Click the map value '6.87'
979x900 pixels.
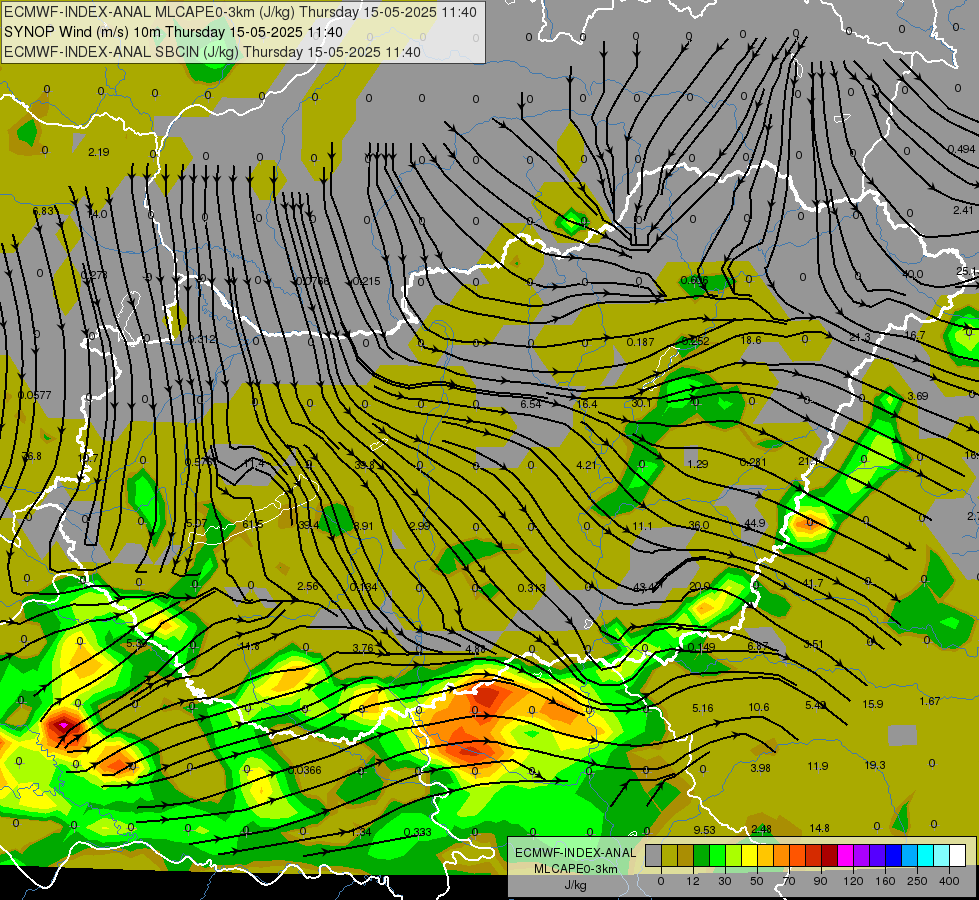(x=757, y=646)
